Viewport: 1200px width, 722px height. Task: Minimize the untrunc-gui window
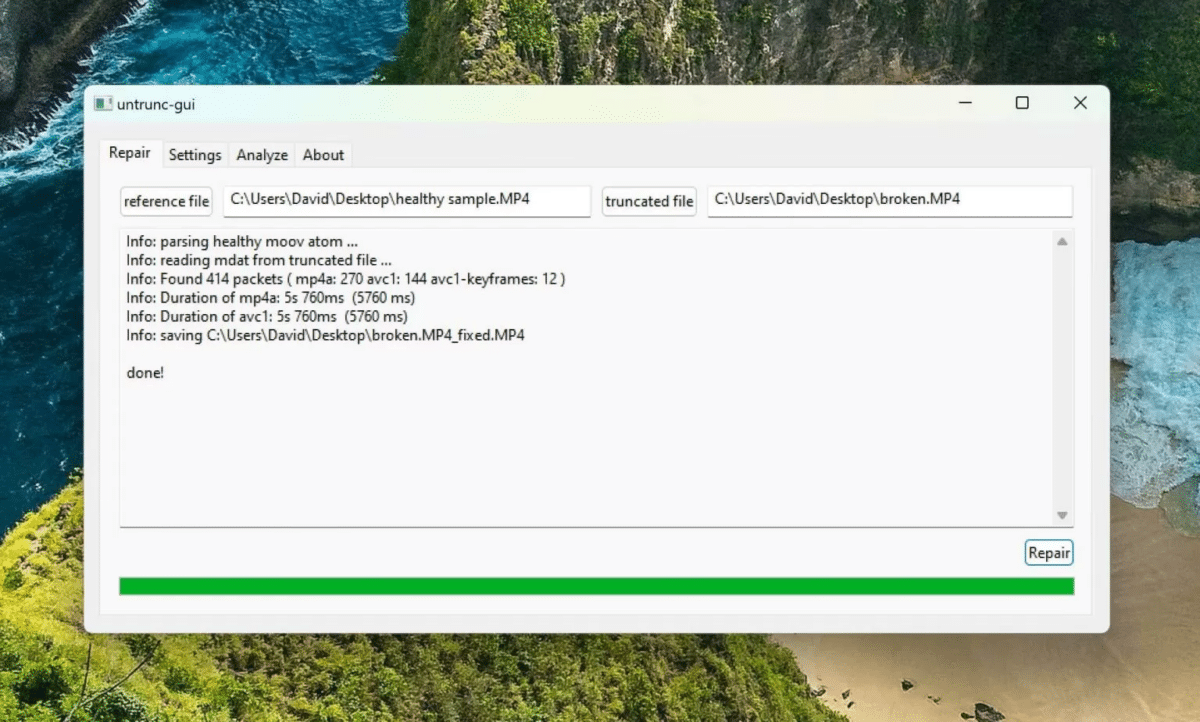964,103
